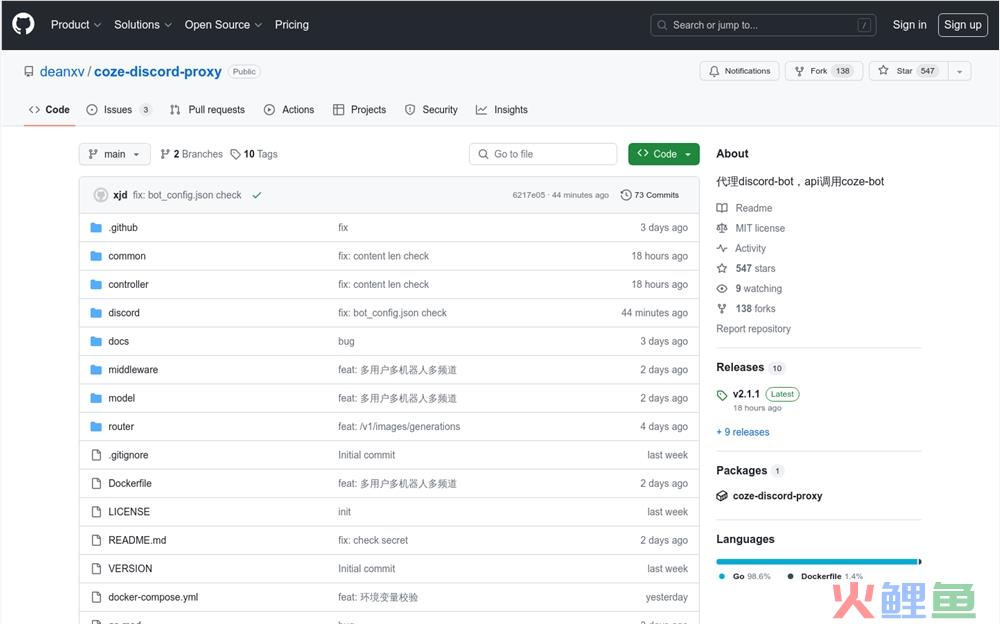Image resolution: width=1000 pixels, height=624 pixels.
Task: Open the Pull requests tab
Action: [207, 110]
